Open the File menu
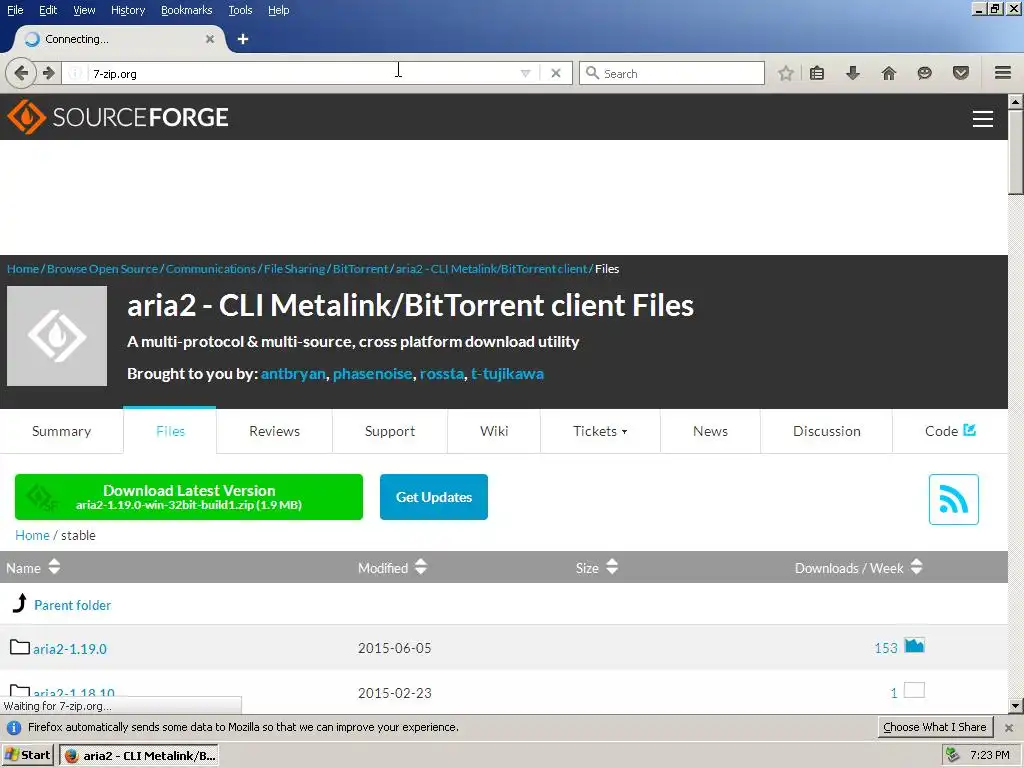Image resolution: width=1024 pixels, height=768 pixels. [x=15, y=10]
